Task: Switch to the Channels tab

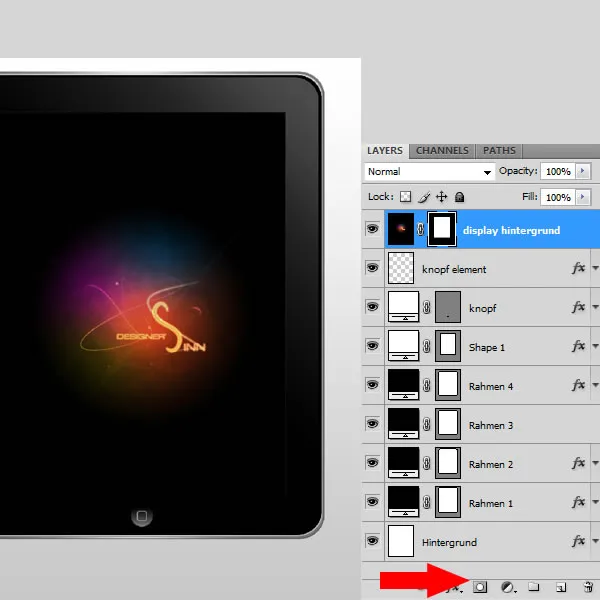Action: [442, 151]
